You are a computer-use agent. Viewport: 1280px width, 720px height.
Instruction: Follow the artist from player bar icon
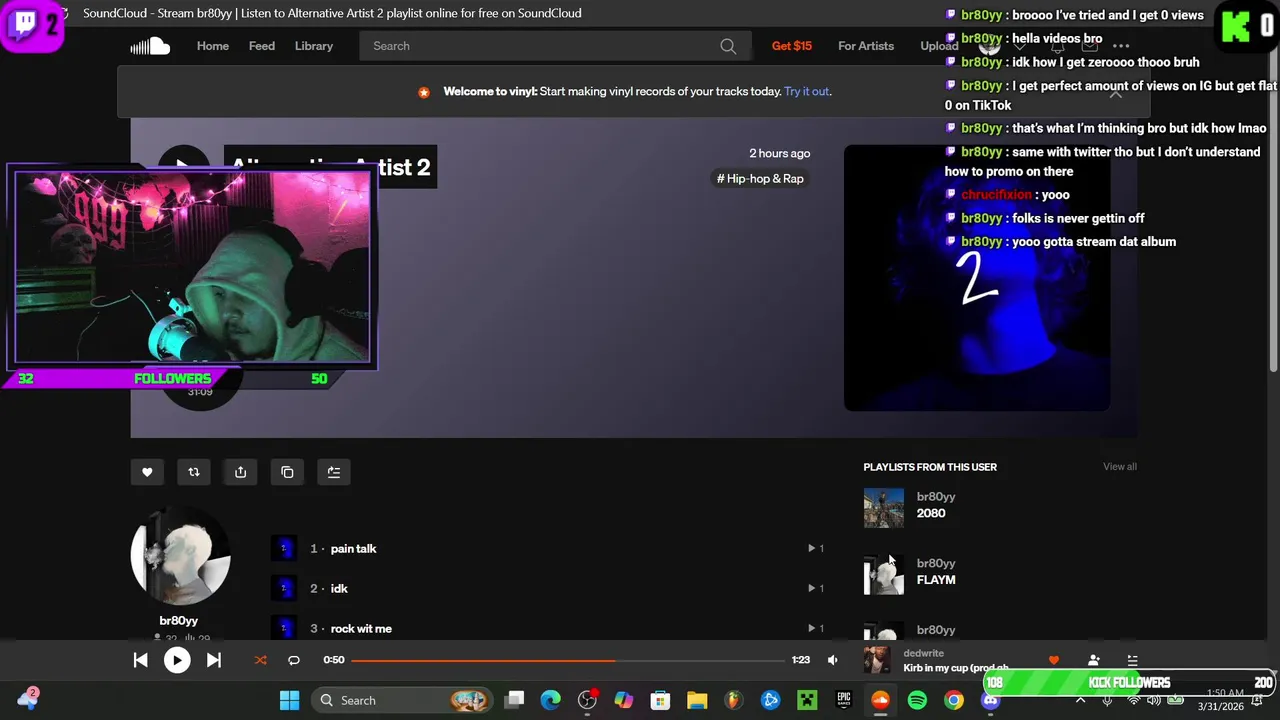[1093, 660]
